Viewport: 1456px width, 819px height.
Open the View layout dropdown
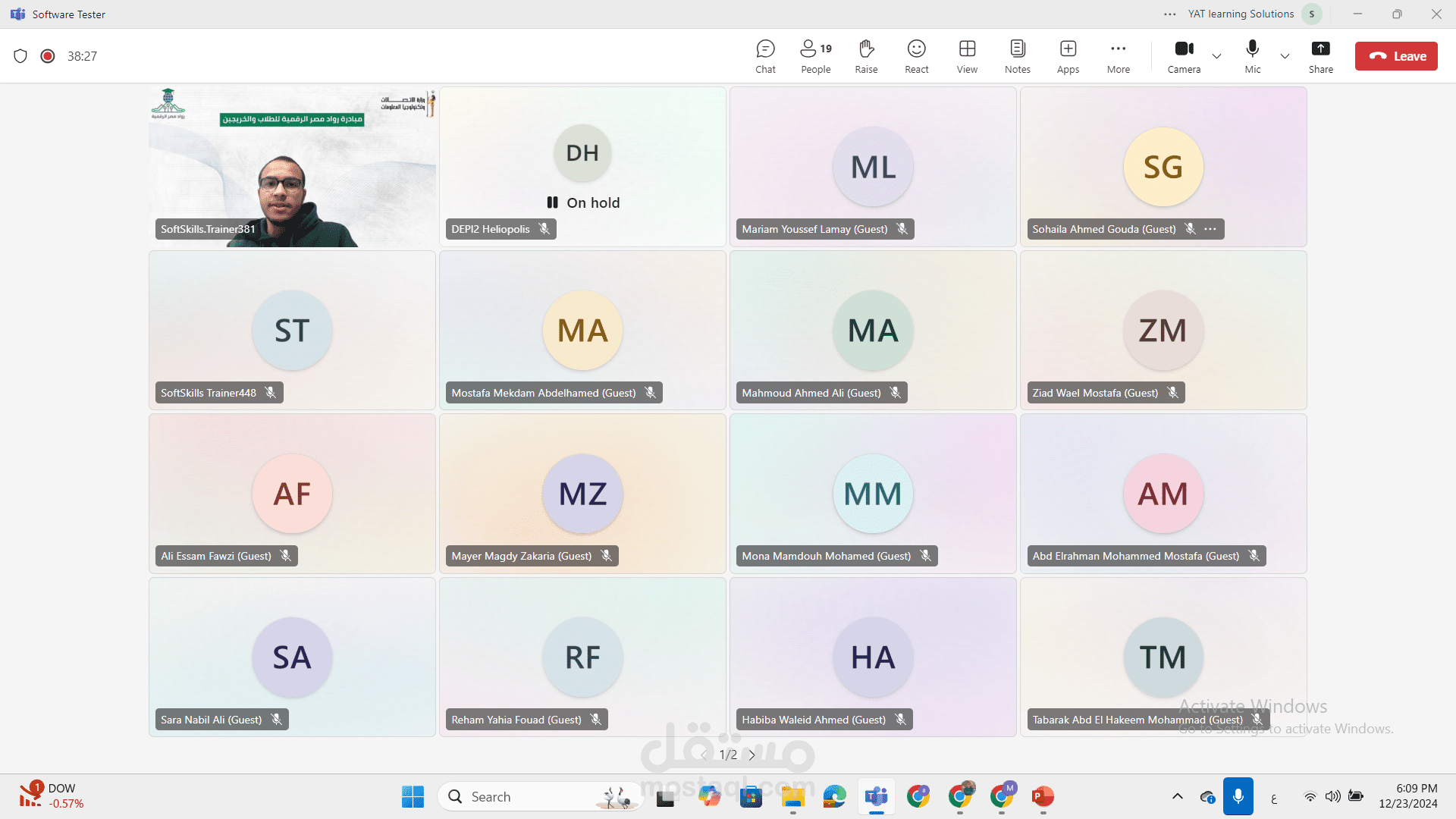coord(967,56)
